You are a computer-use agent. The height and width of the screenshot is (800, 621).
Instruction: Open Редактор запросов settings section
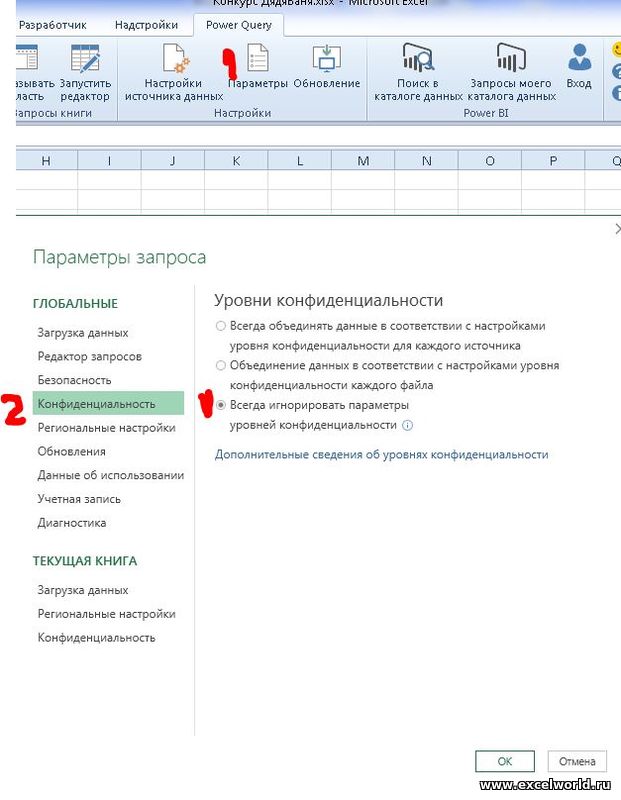pyautogui.click(x=90, y=356)
